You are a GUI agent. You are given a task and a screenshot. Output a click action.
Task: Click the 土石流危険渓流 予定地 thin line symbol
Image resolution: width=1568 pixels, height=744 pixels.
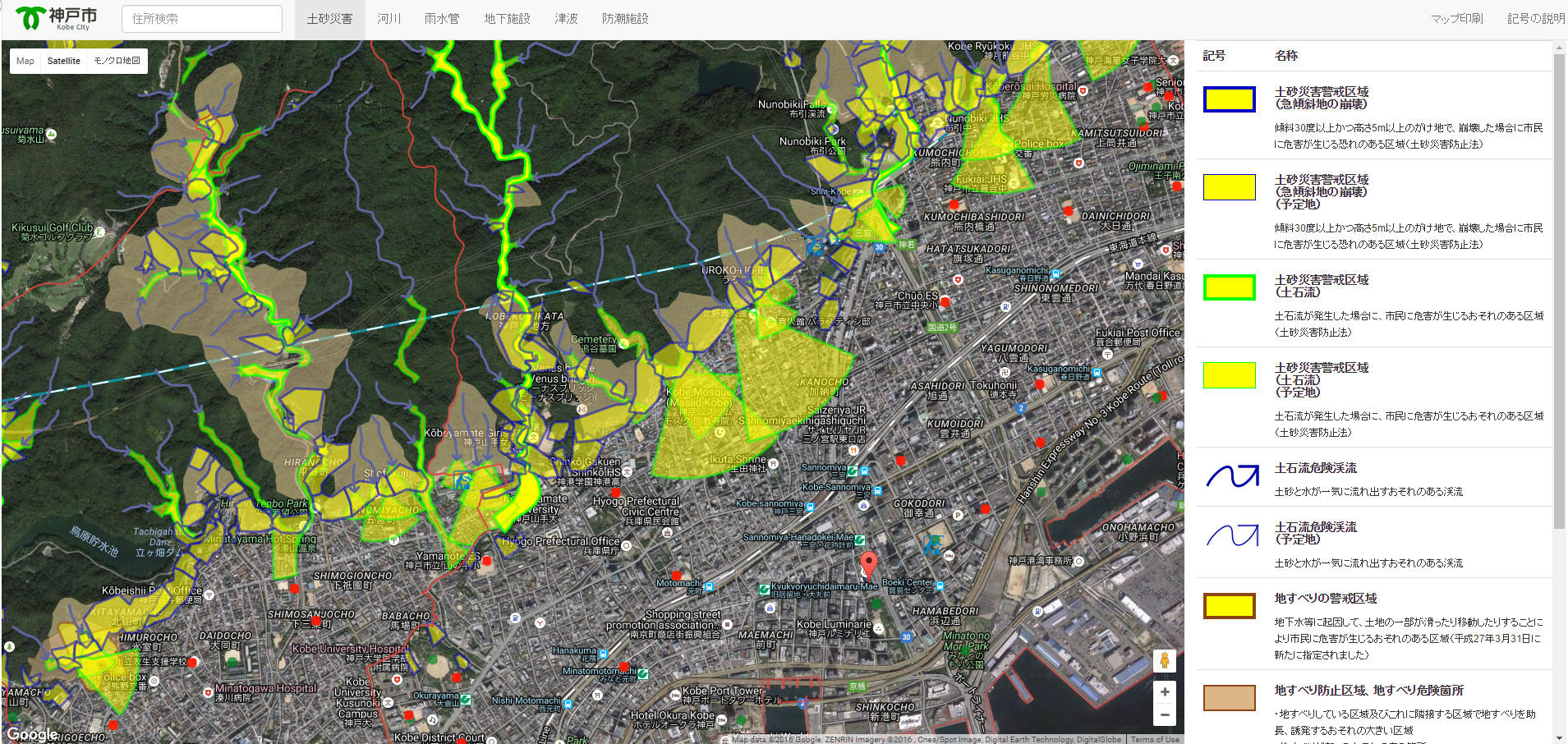(x=1232, y=535)
